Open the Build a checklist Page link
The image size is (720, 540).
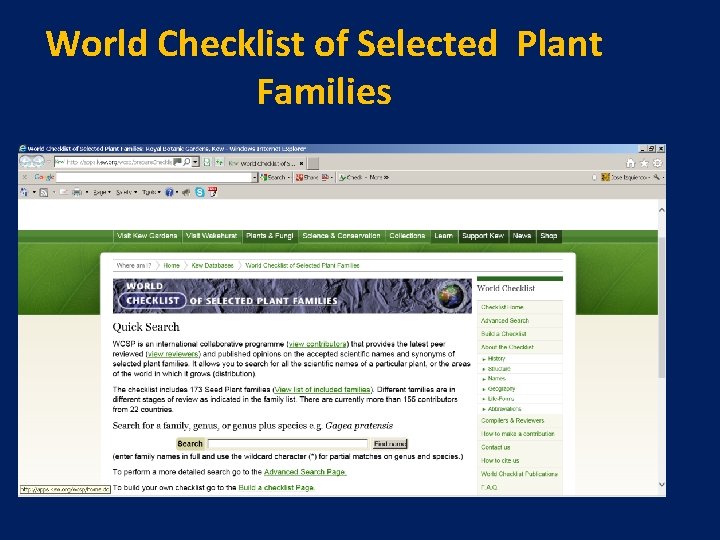[276, 488]
